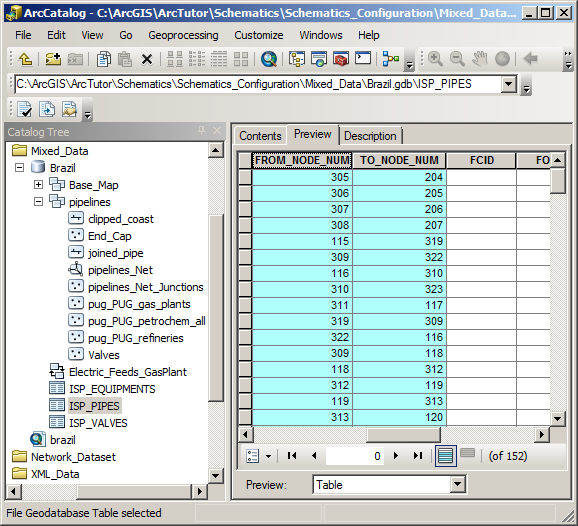
Task: Go to next record button
Action: pyautogui.click(x=396, y=456)
